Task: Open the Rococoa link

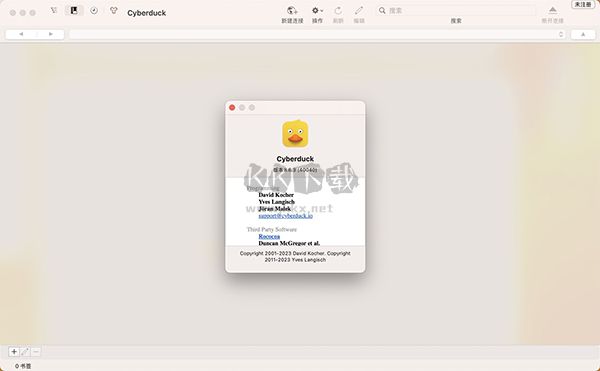Action: pos(269,236)
